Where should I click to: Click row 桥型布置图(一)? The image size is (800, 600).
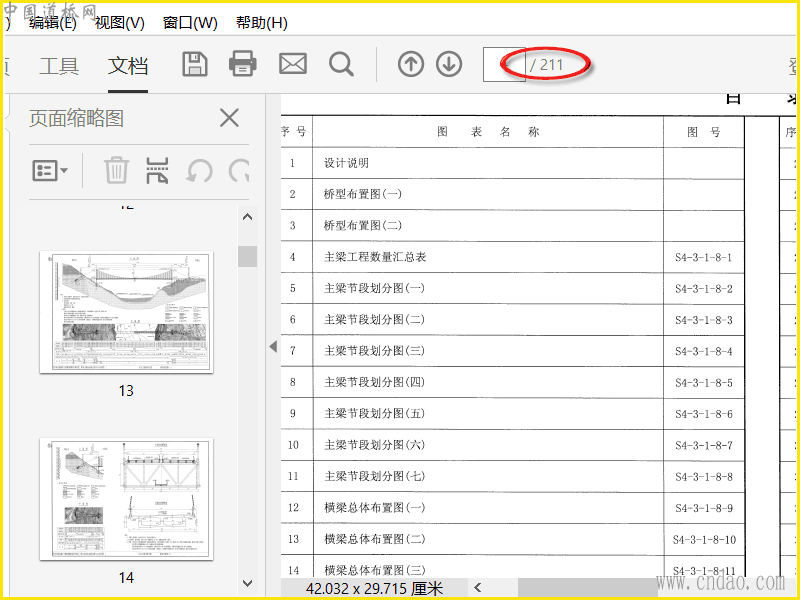[513, 194]
